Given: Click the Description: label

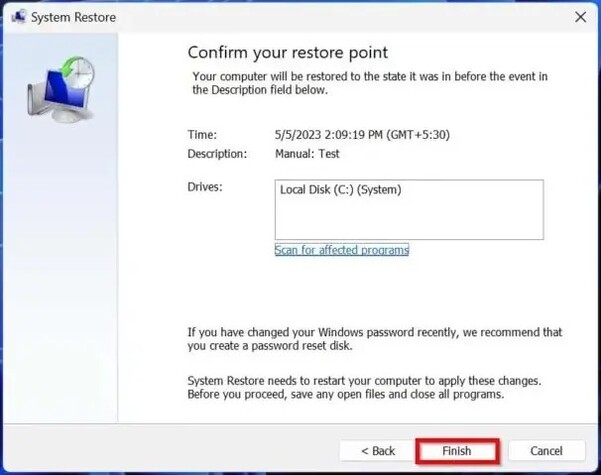Looking at the screenshot, I should tap(217, 154).
